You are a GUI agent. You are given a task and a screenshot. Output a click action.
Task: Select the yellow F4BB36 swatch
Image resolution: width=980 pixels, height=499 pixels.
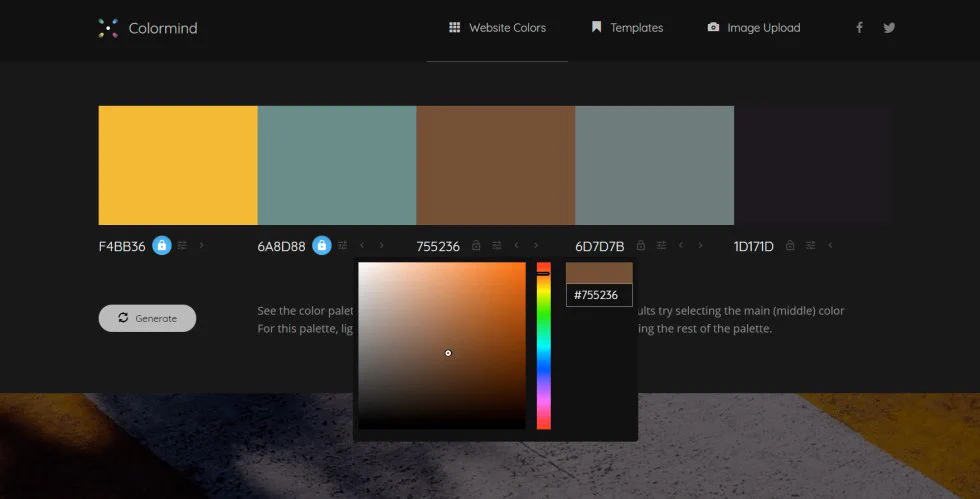pos(178,165)
